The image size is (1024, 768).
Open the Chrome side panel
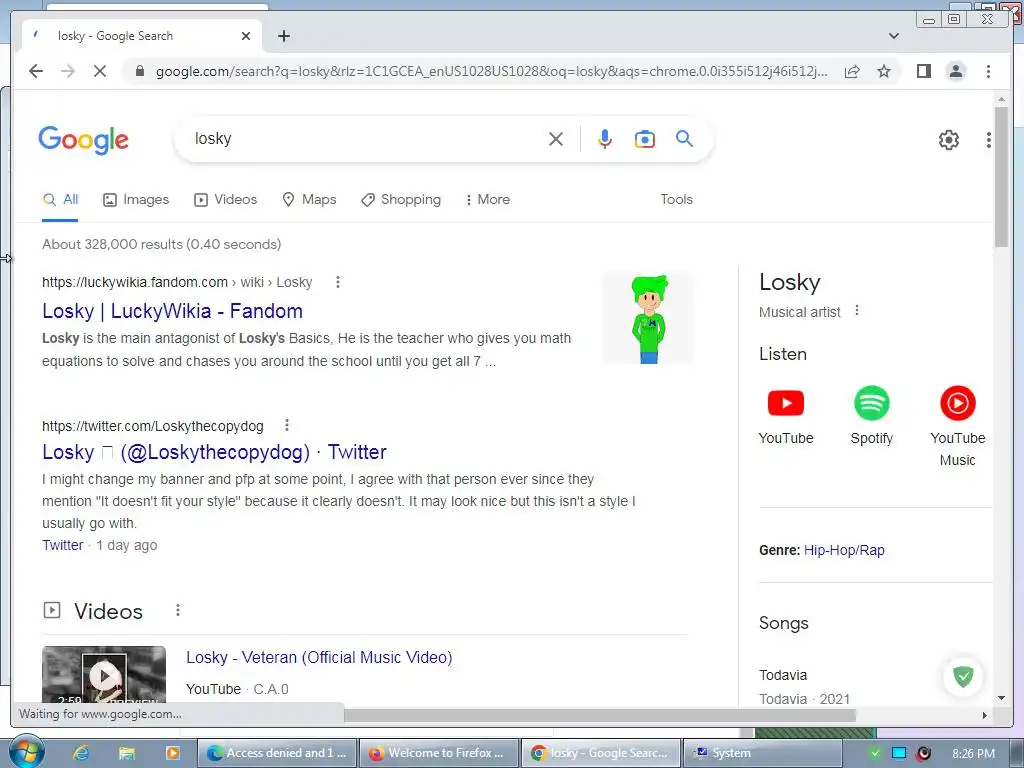[923, 71]
